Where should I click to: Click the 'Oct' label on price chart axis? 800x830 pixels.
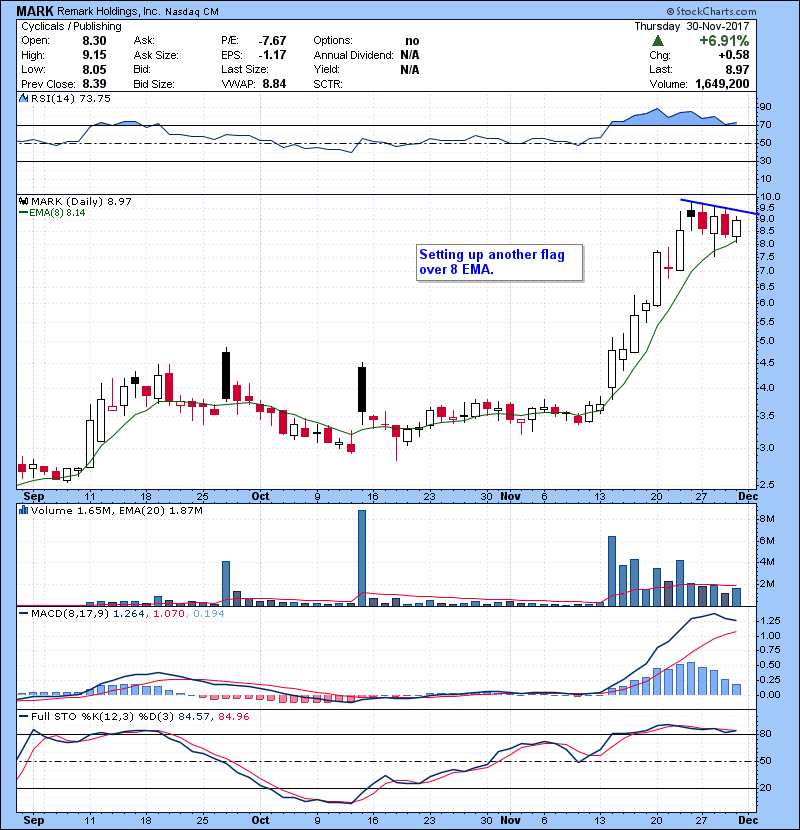click(260, 496)
